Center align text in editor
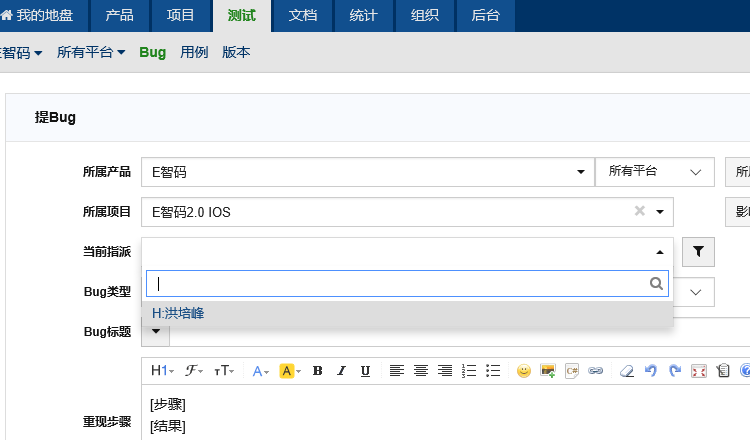750x440 pixels. (x=421, y=371)
